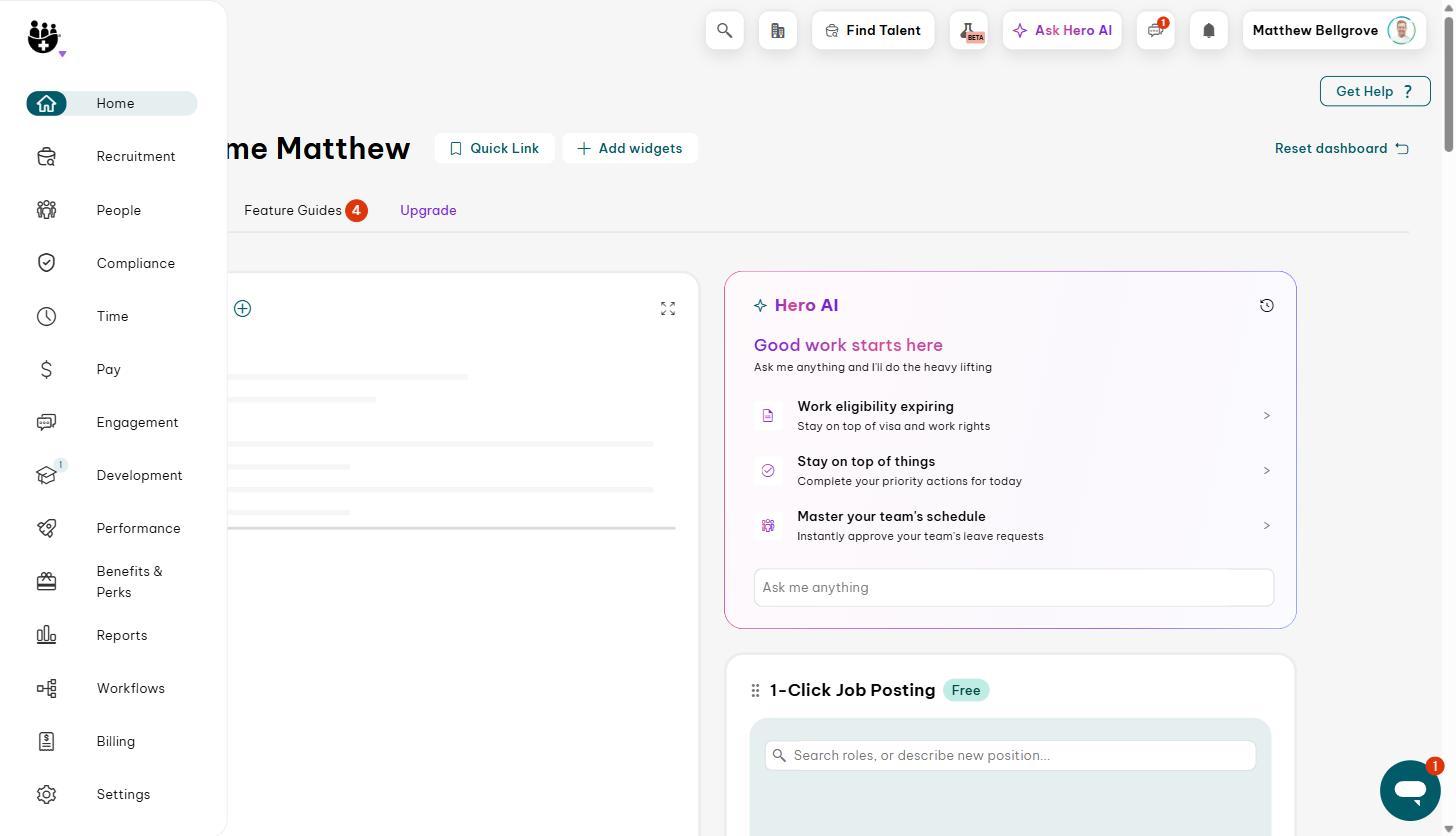Screen dimensions: 1456x836
Task: Click the Quick Link button
Action: click(x=494, y=148)
